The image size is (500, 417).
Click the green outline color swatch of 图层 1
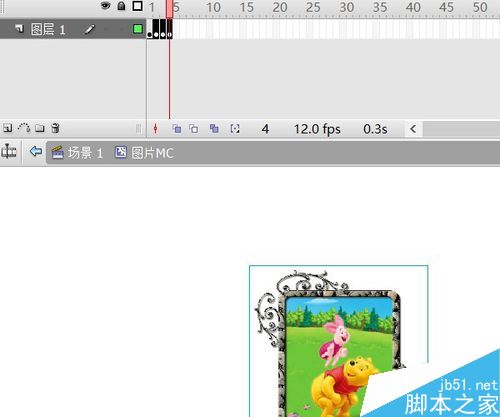tap(138, 29)
